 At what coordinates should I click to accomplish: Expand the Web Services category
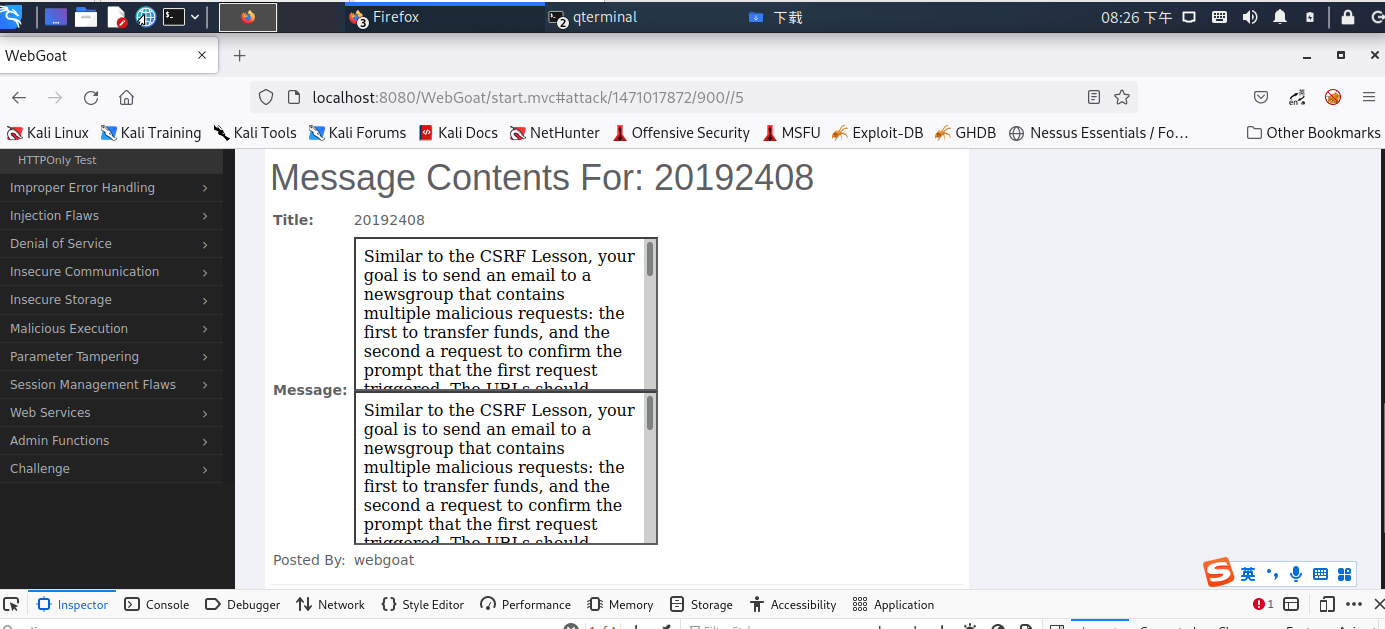tap(111, 413)
